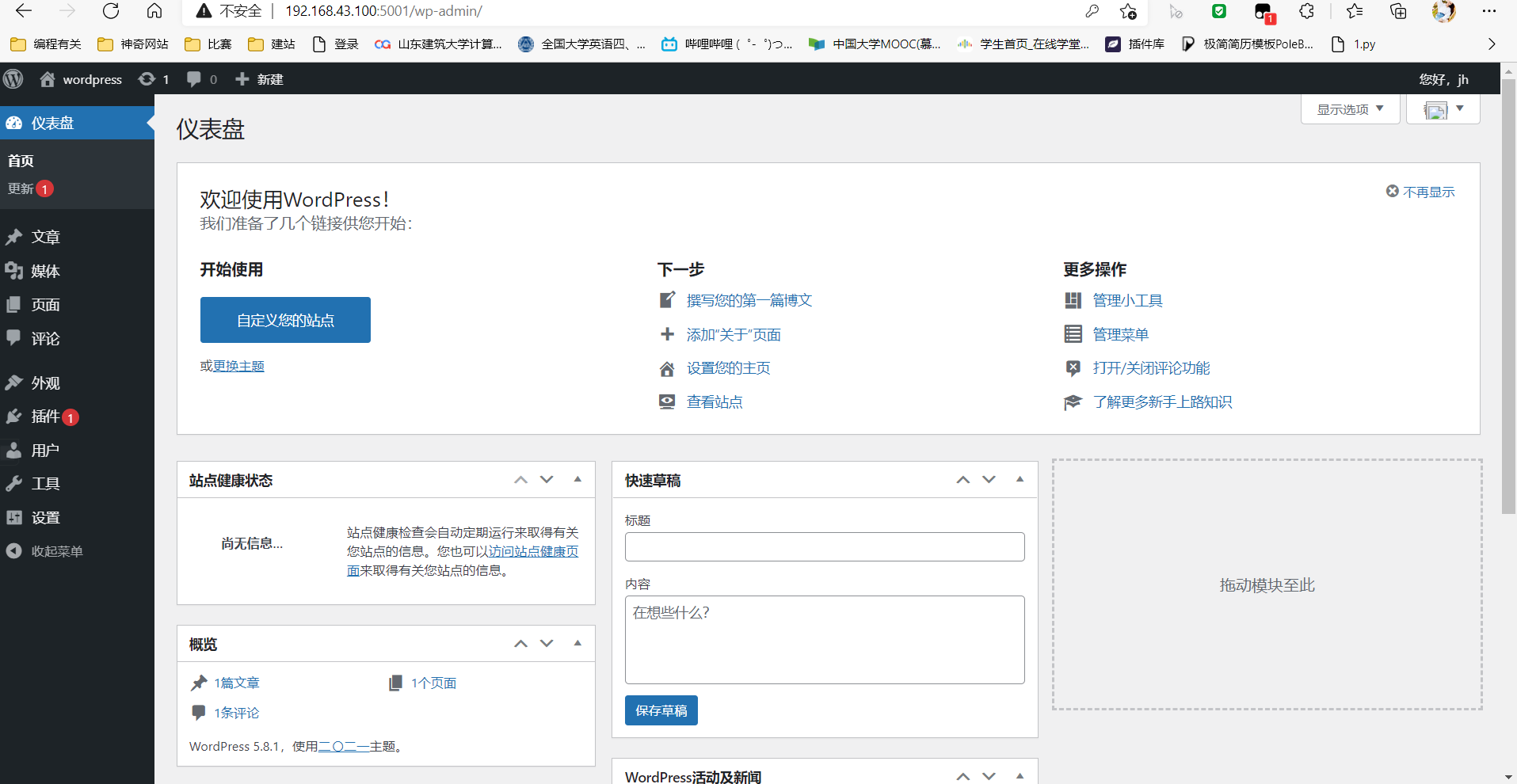Toggle 概览 panel collapse
Viewport: 1517px width, 784px height.
click(577, 644)
